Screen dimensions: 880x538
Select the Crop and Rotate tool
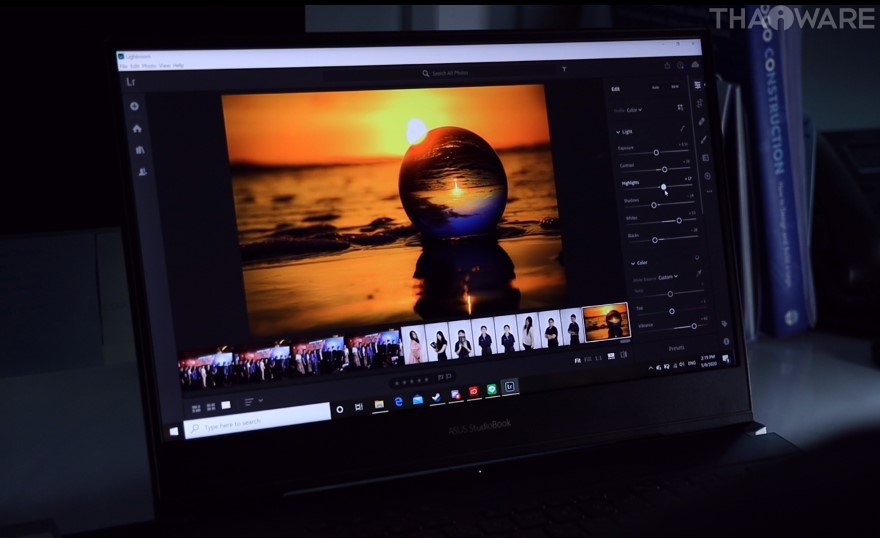[700, 103]
